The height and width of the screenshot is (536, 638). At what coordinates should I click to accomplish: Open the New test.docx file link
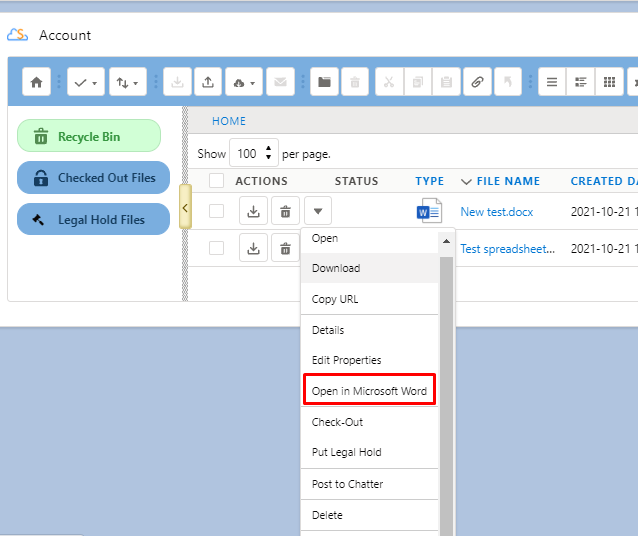click(498, 211)
